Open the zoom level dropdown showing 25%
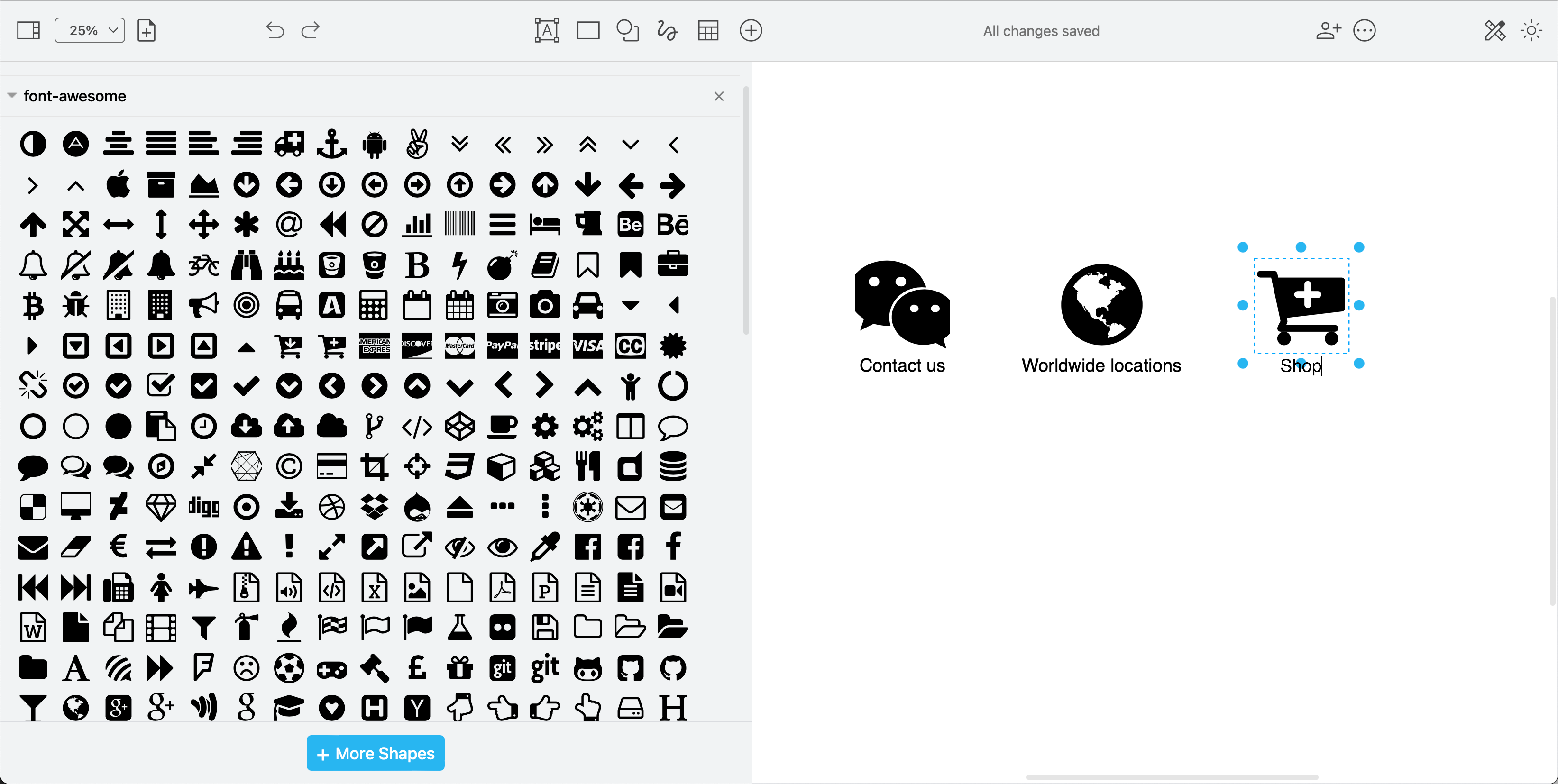 click(x=89, y=29)
